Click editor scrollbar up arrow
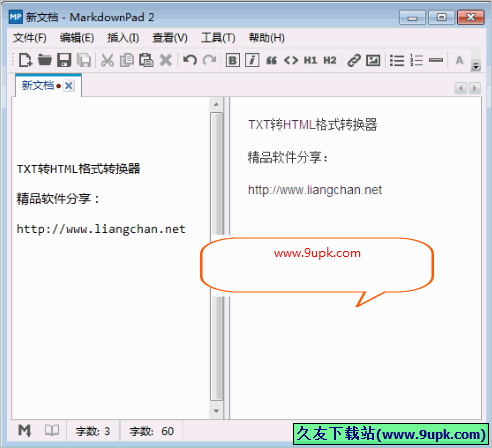Screen dimensions: 492x448 tap(216, 104)
